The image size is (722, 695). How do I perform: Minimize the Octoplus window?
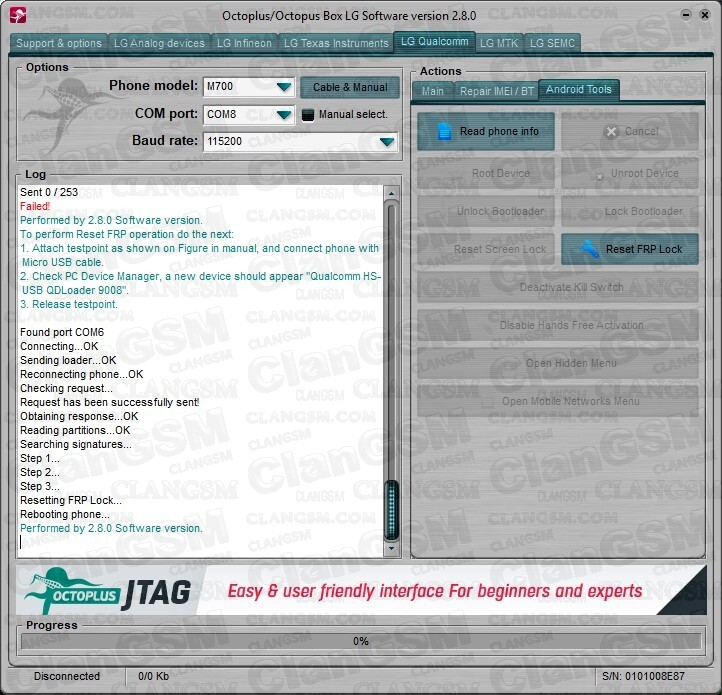pos(688,15)
